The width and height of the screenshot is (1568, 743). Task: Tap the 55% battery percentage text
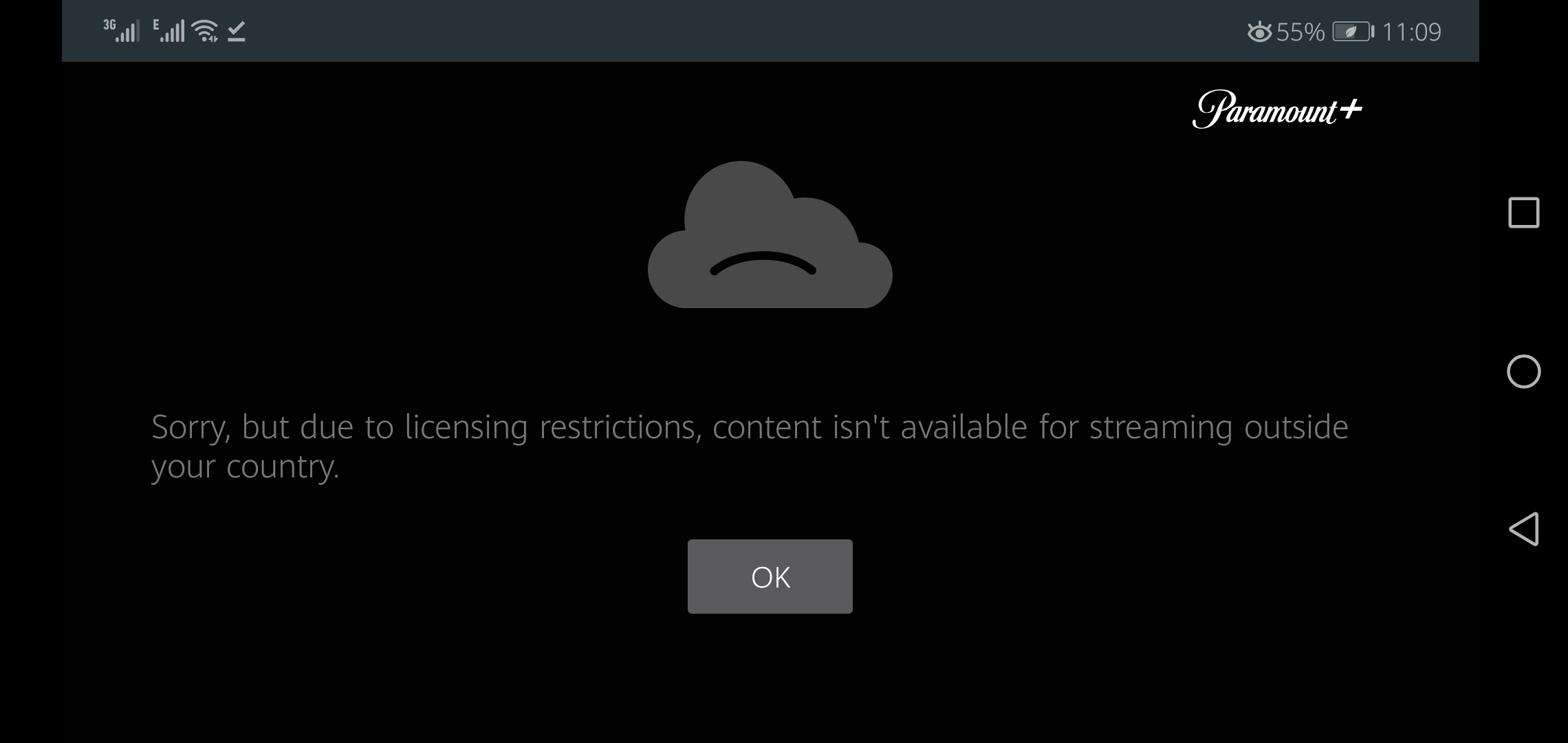[x=1300, y=32]
